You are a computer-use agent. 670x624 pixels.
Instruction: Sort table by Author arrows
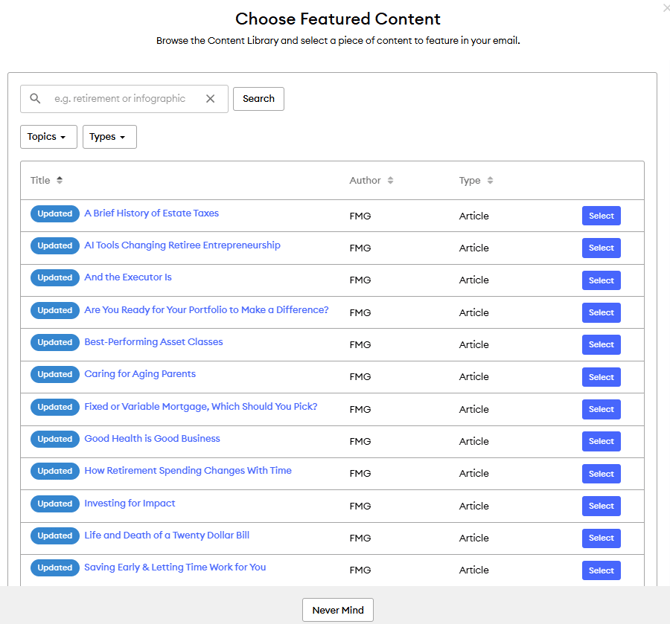tap(390, 180)
